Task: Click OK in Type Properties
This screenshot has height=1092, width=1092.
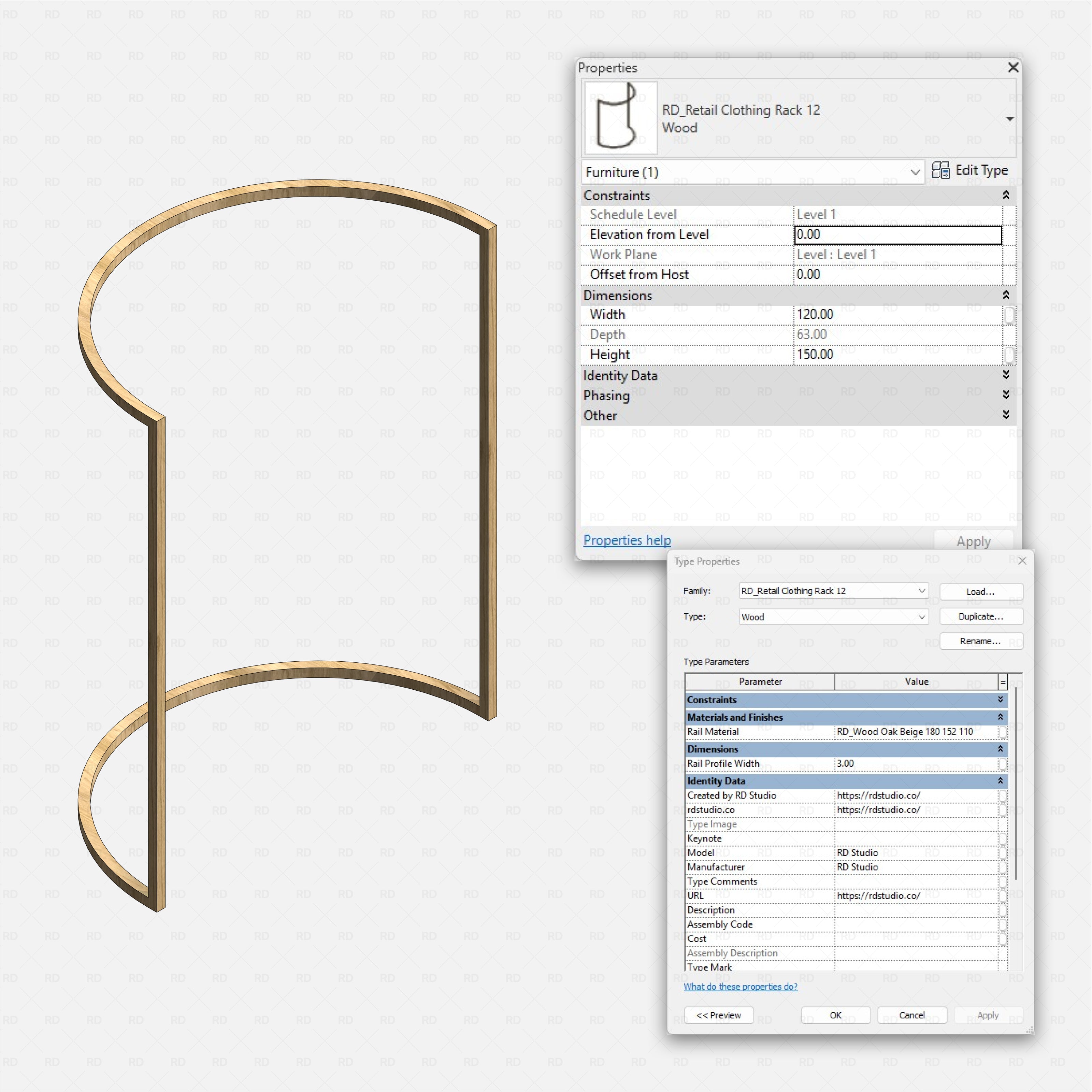Action: click(x=835, y=1016)
